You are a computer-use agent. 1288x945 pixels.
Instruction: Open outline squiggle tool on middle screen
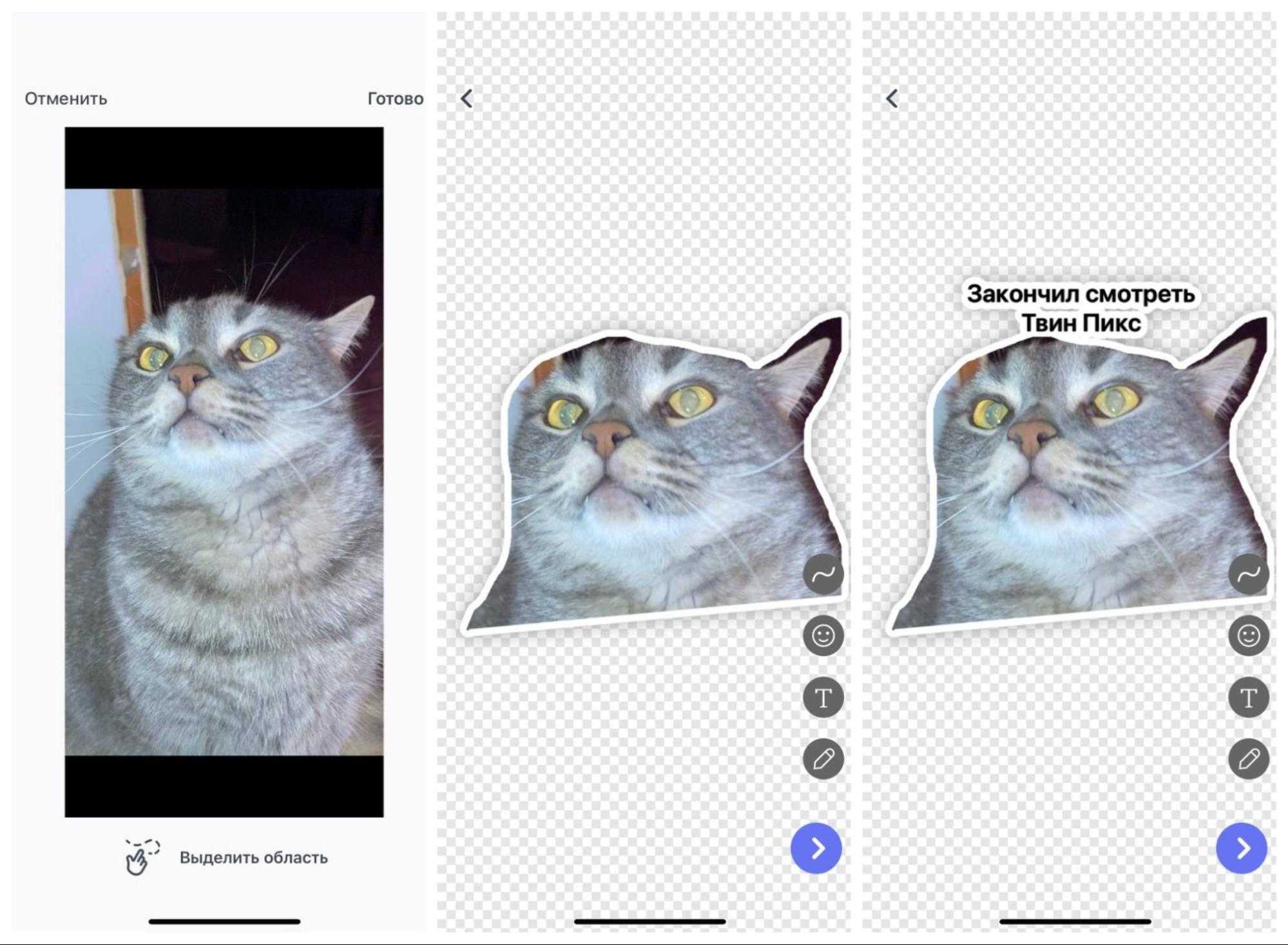tap(823, 574)
